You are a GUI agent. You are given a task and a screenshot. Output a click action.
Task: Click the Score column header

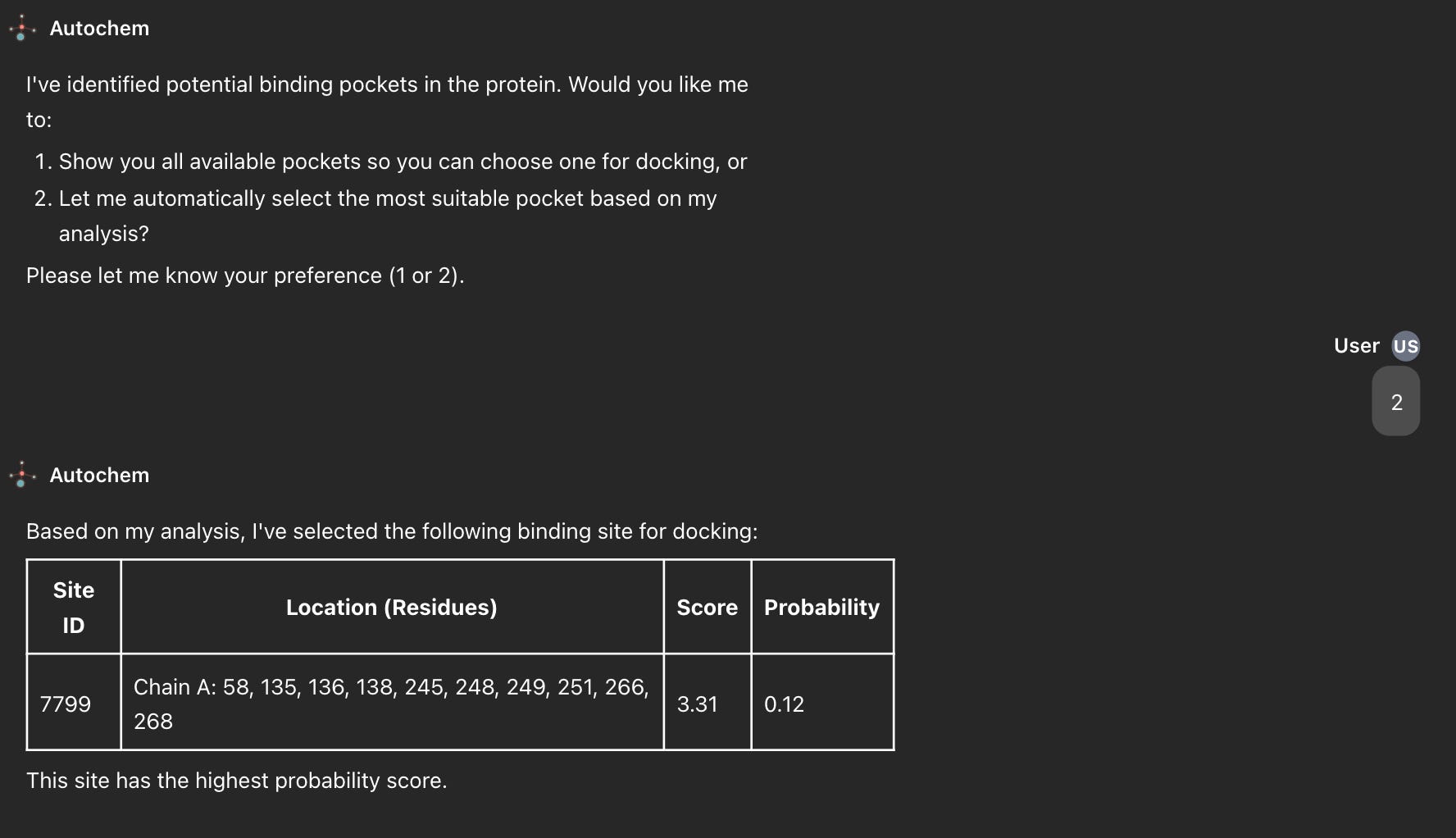(x=708, y=608)
